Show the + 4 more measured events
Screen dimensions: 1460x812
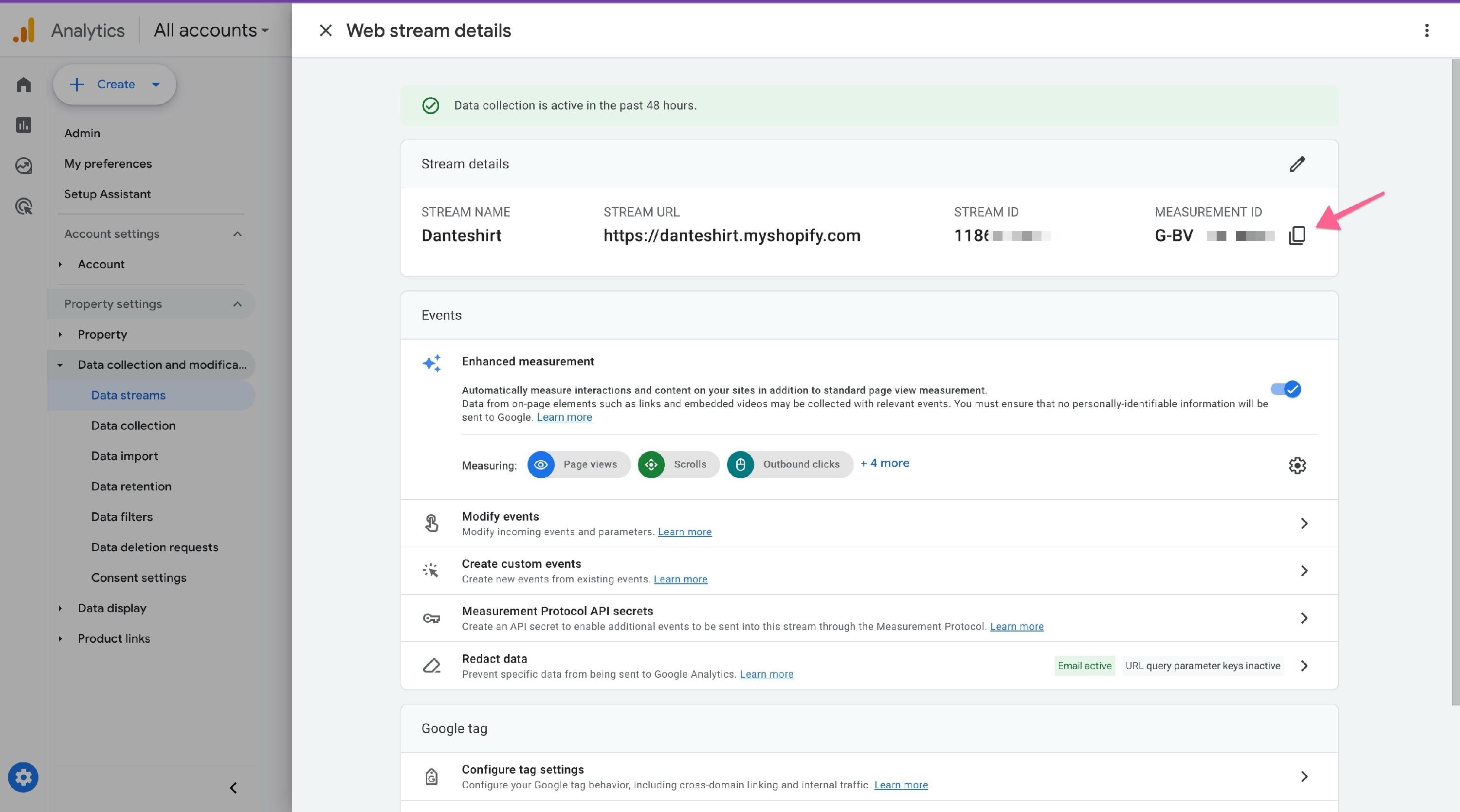tap(884, 463)
